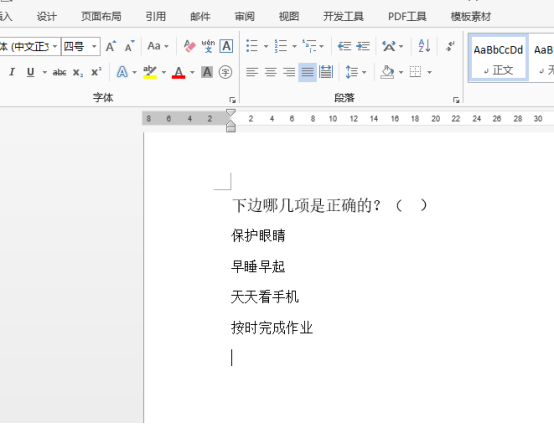Expand numbering library arrow

(294, 46)
